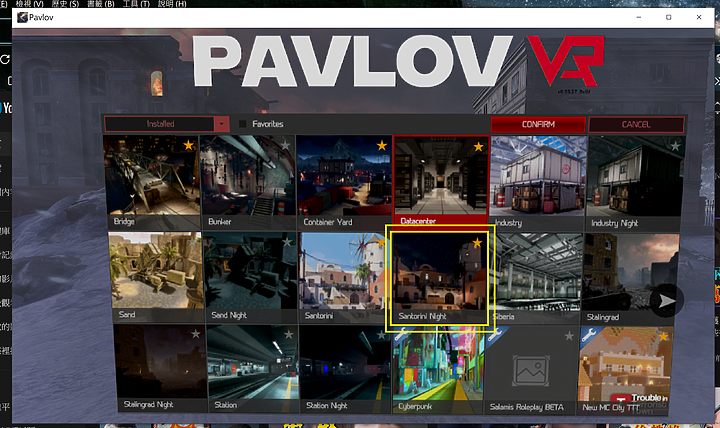This screenshot has width=720, height=428.
Task: Select the Bunker map
Action: click(248, 182)
